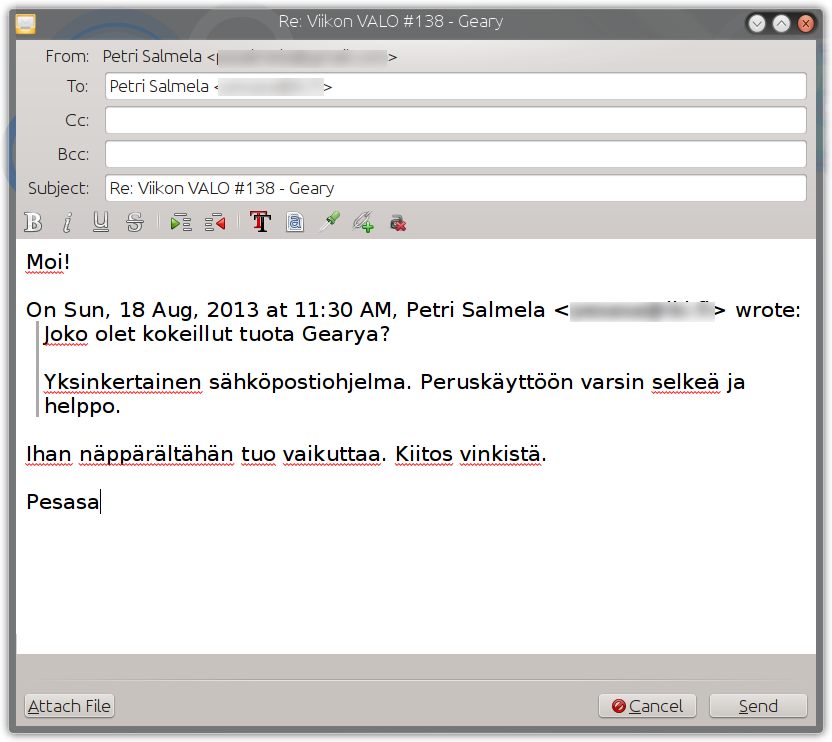Screen dimensions: 832x742
Task: Pick a text color with the eyedropper icon
Action: (x=329, y=222)
